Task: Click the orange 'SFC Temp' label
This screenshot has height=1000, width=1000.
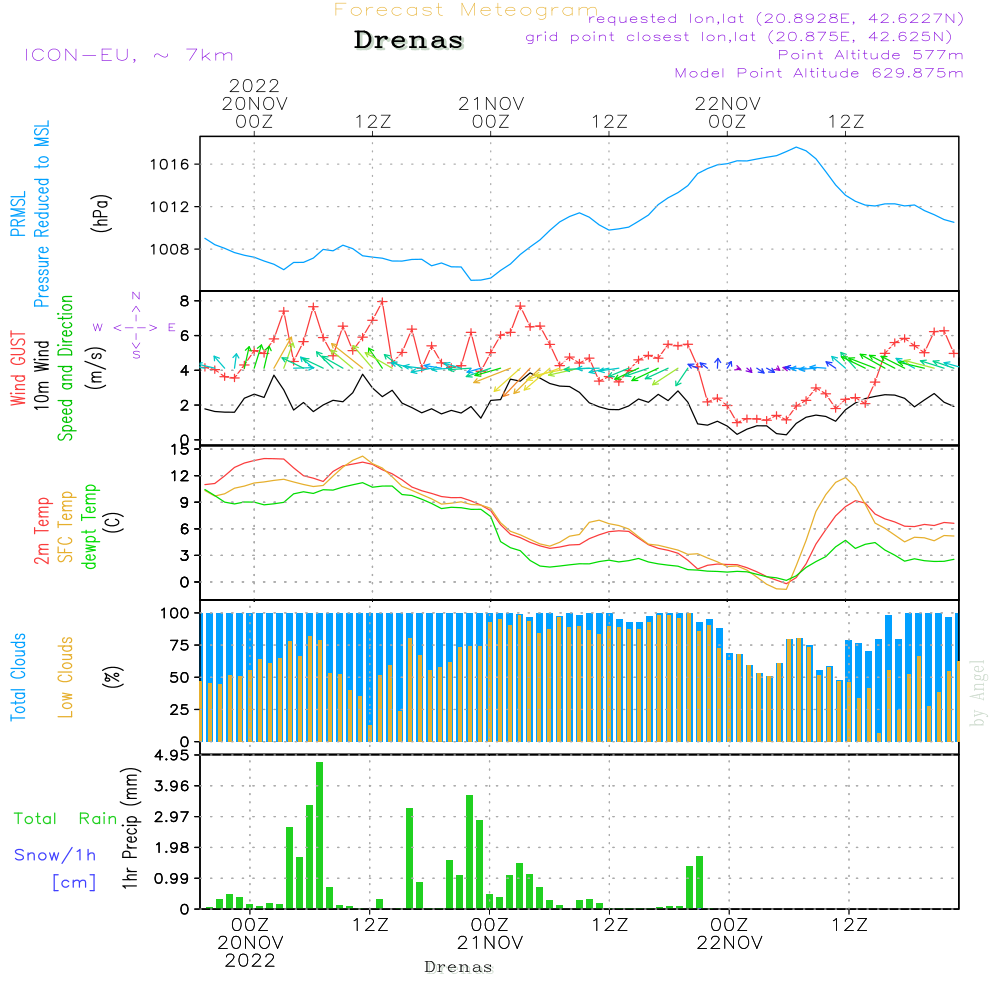Action: pyautogui.click(x=66, y=527)
